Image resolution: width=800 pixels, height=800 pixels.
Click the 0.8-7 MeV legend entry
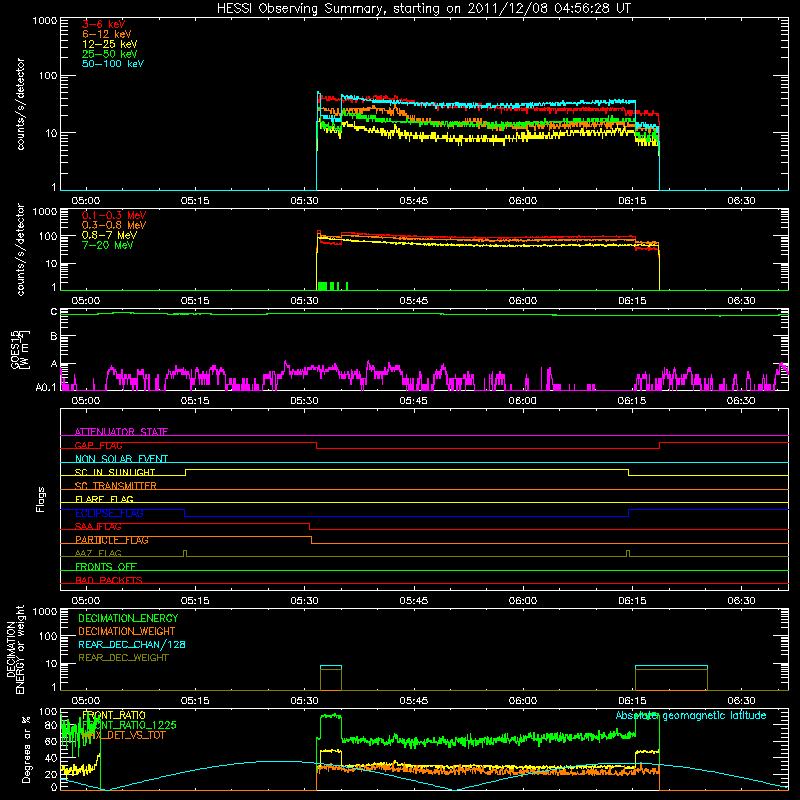pos(109,235)
